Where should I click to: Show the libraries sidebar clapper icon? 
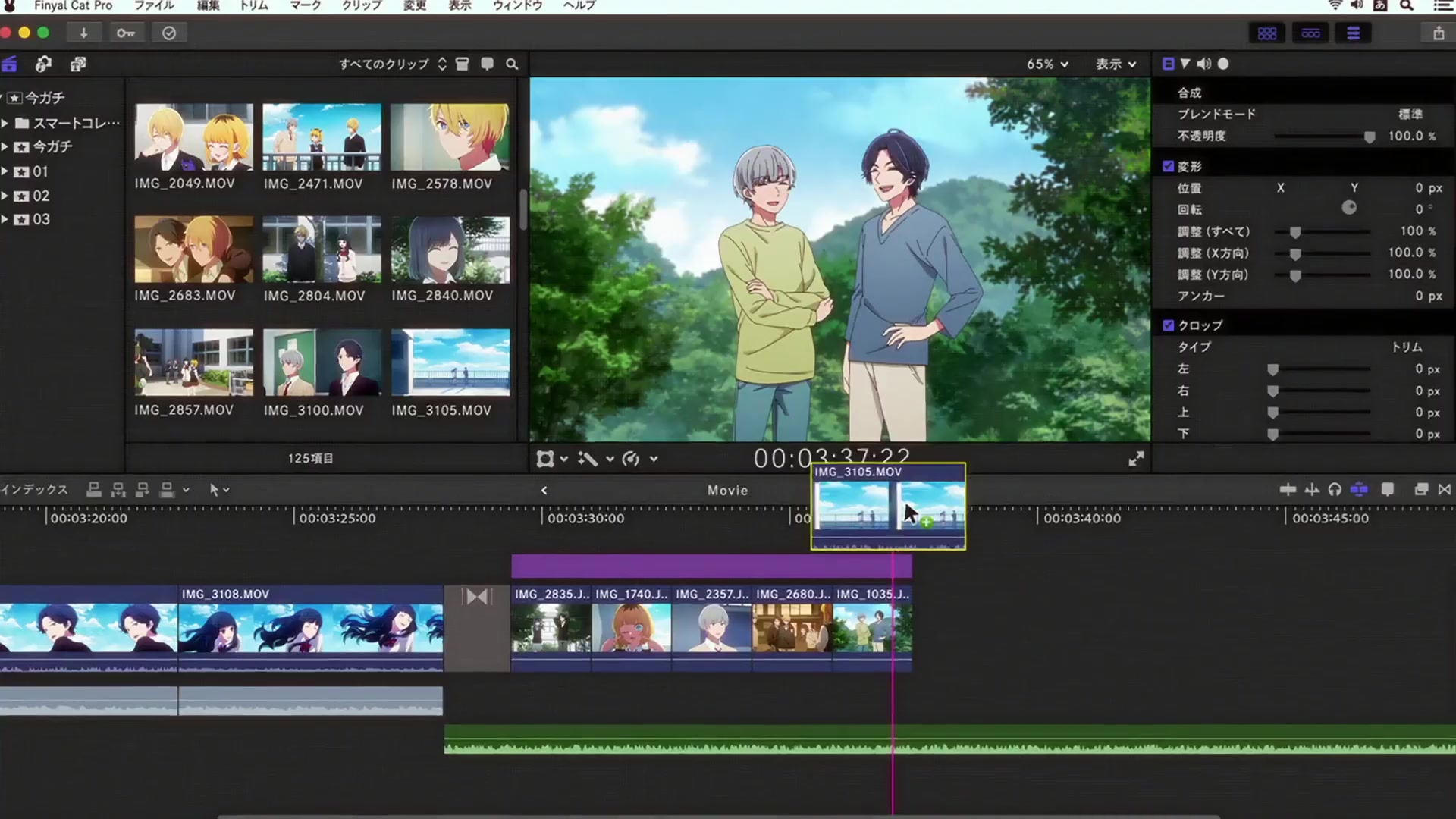coord(9,64)
